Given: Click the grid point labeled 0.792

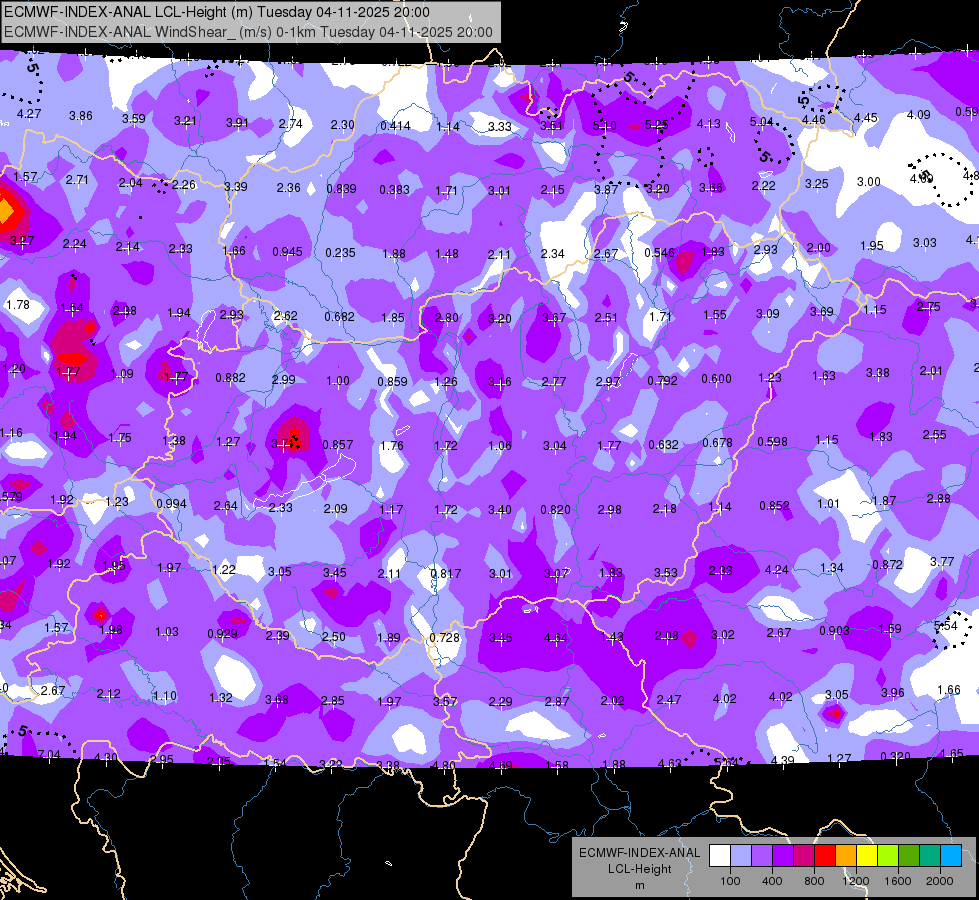Looking at the screenshot, I should tap(662, 380).
